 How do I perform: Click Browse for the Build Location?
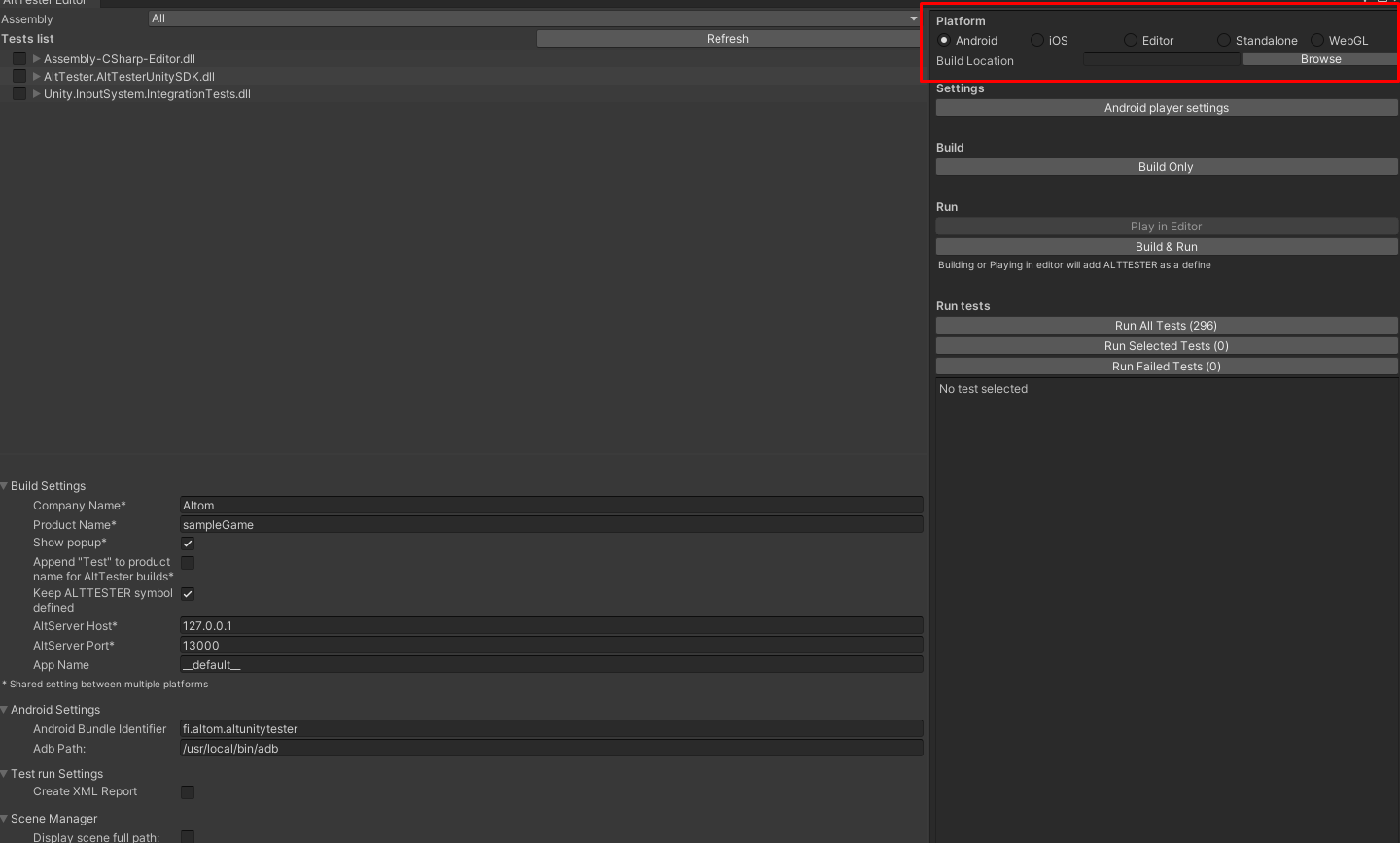(x=1319, y=58)
